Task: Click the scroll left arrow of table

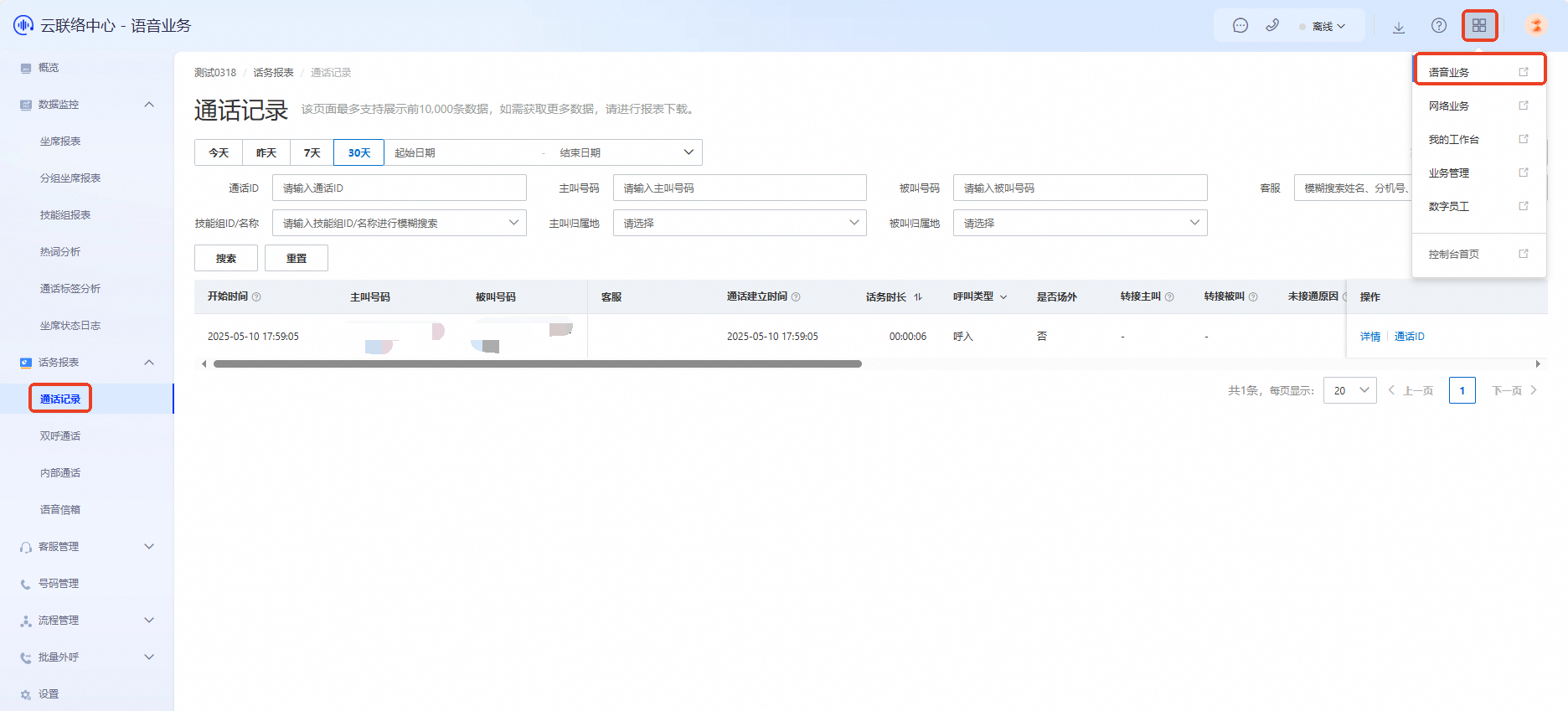Action: tap(204, 364)
